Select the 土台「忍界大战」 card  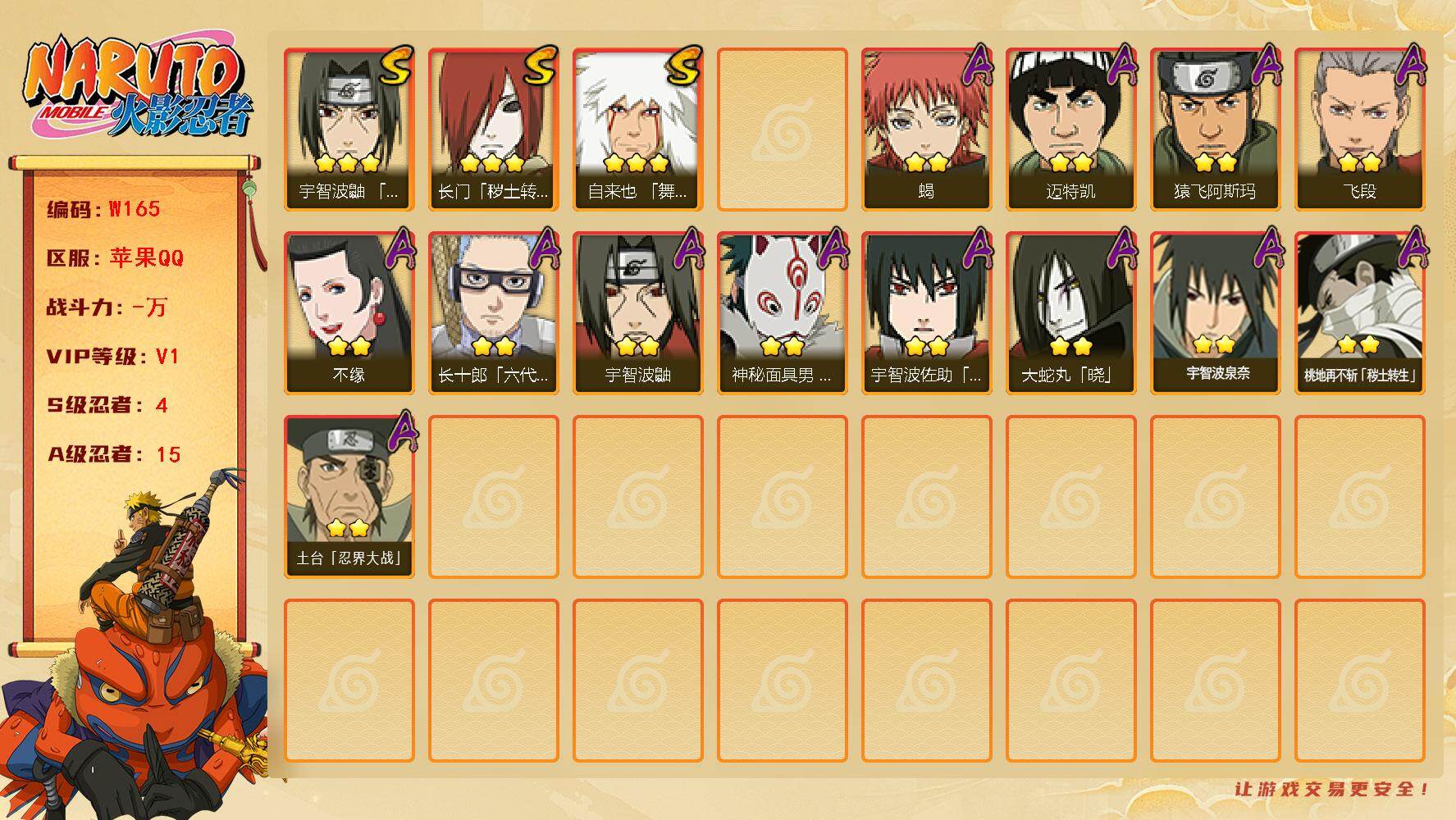[349, 497]
